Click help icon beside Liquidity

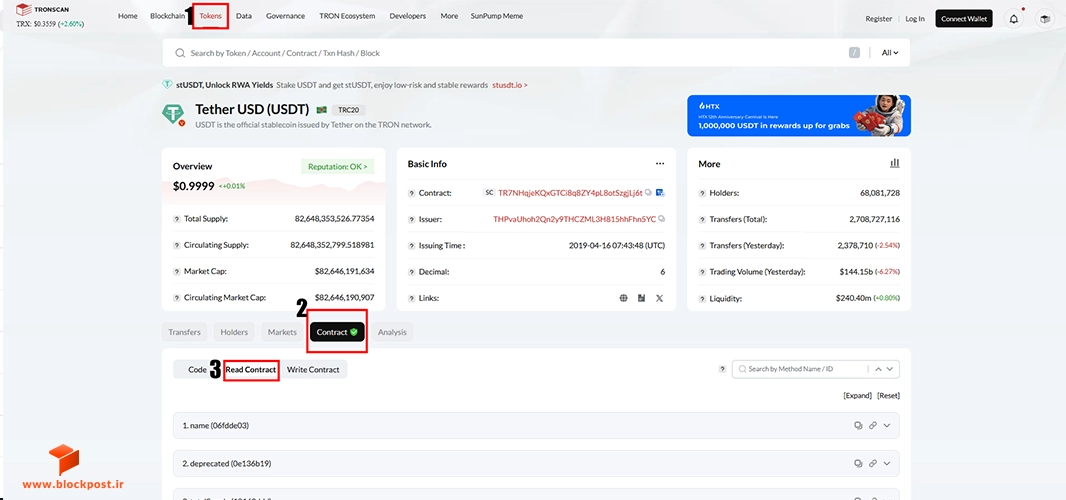(x=702, y=299)
